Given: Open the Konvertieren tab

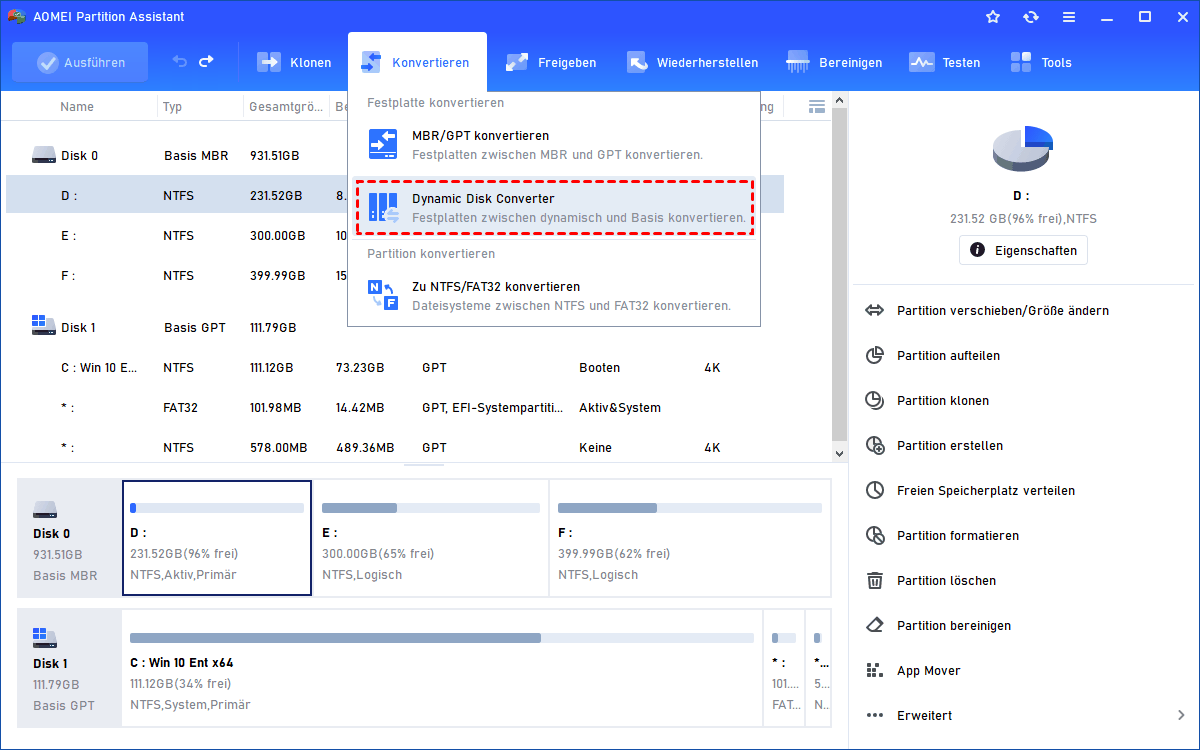Looking at the screenshot, I should click(417, 62).
